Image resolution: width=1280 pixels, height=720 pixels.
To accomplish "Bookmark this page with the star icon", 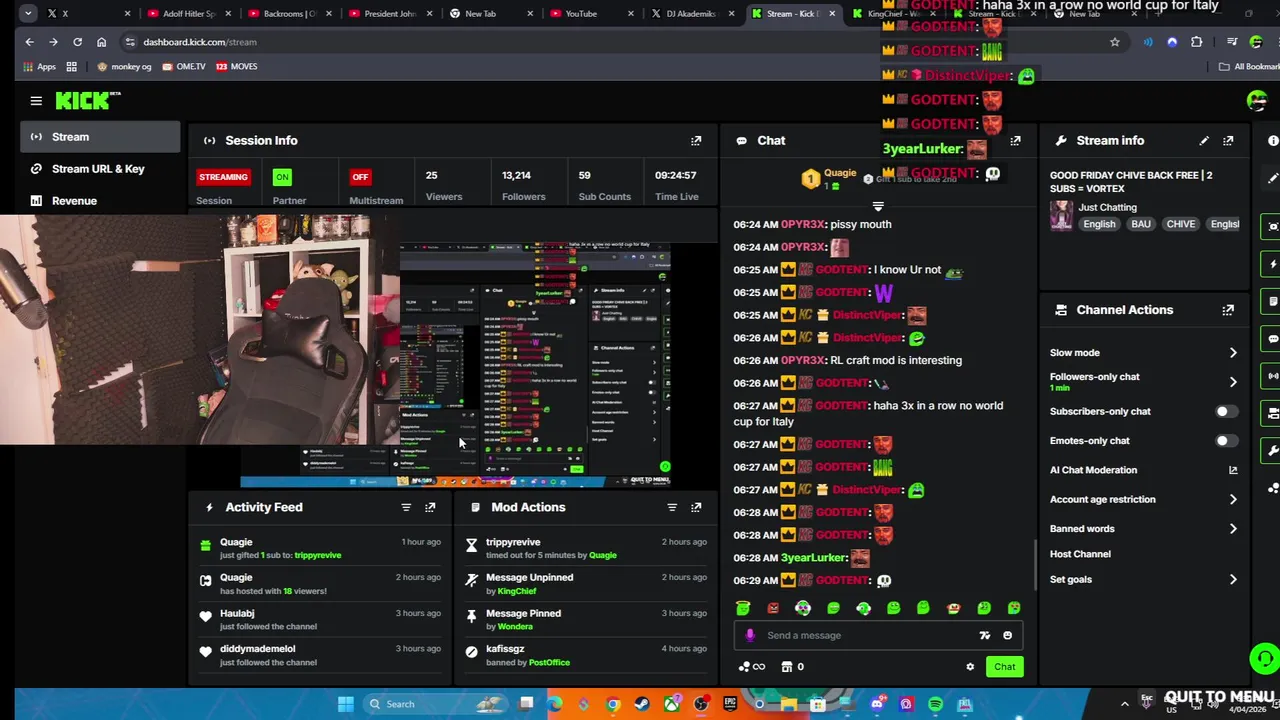I will [1115, 42].
